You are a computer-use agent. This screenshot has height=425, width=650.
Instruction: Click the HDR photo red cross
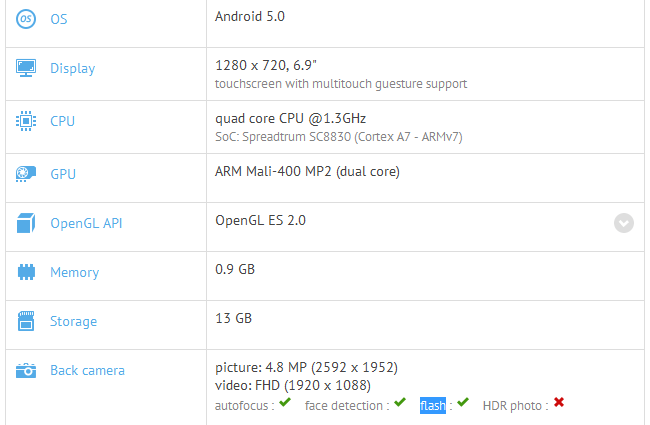click(559, 403)
